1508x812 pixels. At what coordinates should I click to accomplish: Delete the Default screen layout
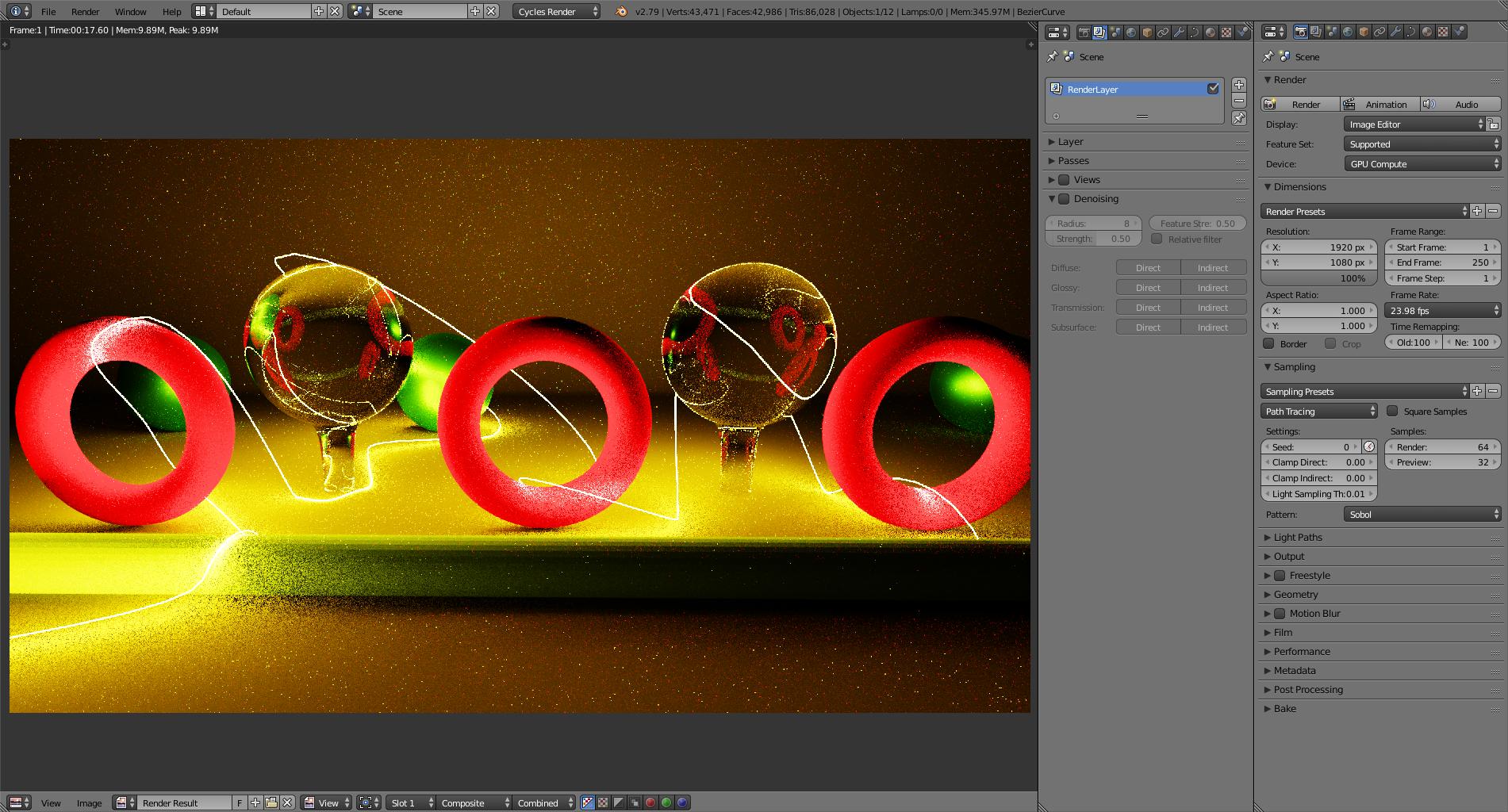(x=335, y=11)
